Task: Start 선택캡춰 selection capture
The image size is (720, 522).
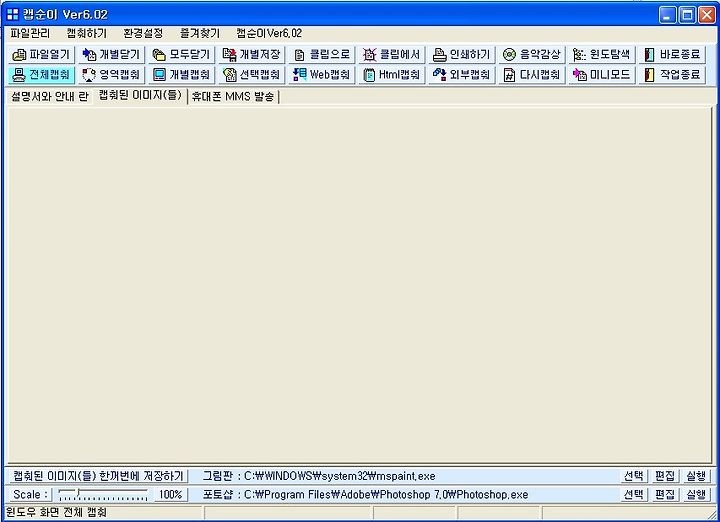Action: pyautogui.click(x=251, y=74)
